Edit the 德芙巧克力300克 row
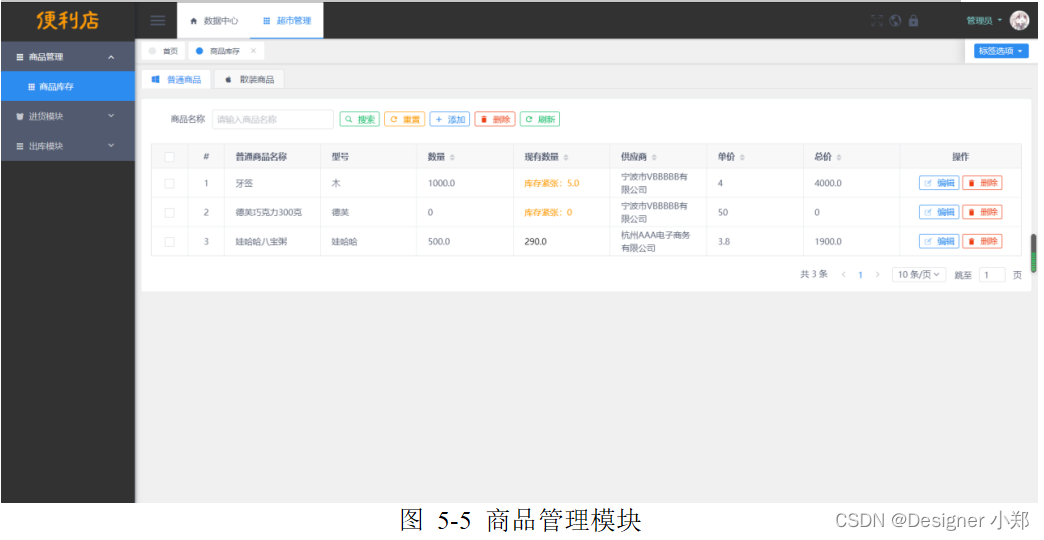Viewport: 1044px width, 540px height. pos(939,212)
